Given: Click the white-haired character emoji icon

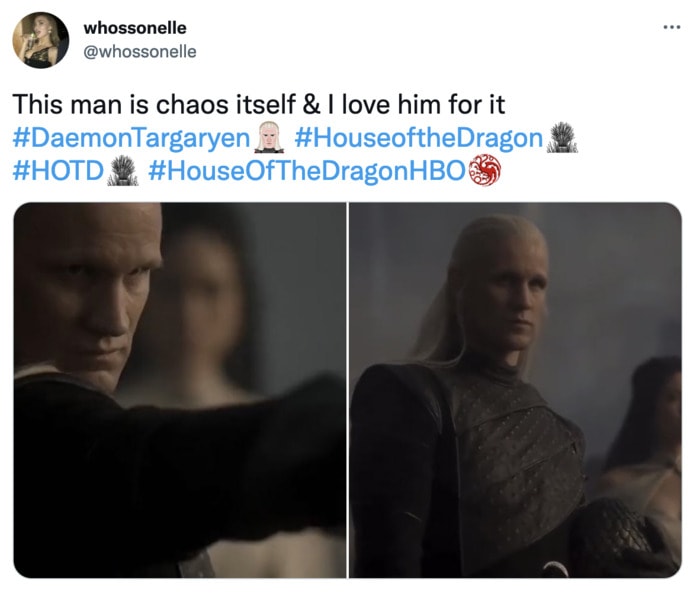Looking at the screenshot, I should pyautogui.click(x=269, y=137).
